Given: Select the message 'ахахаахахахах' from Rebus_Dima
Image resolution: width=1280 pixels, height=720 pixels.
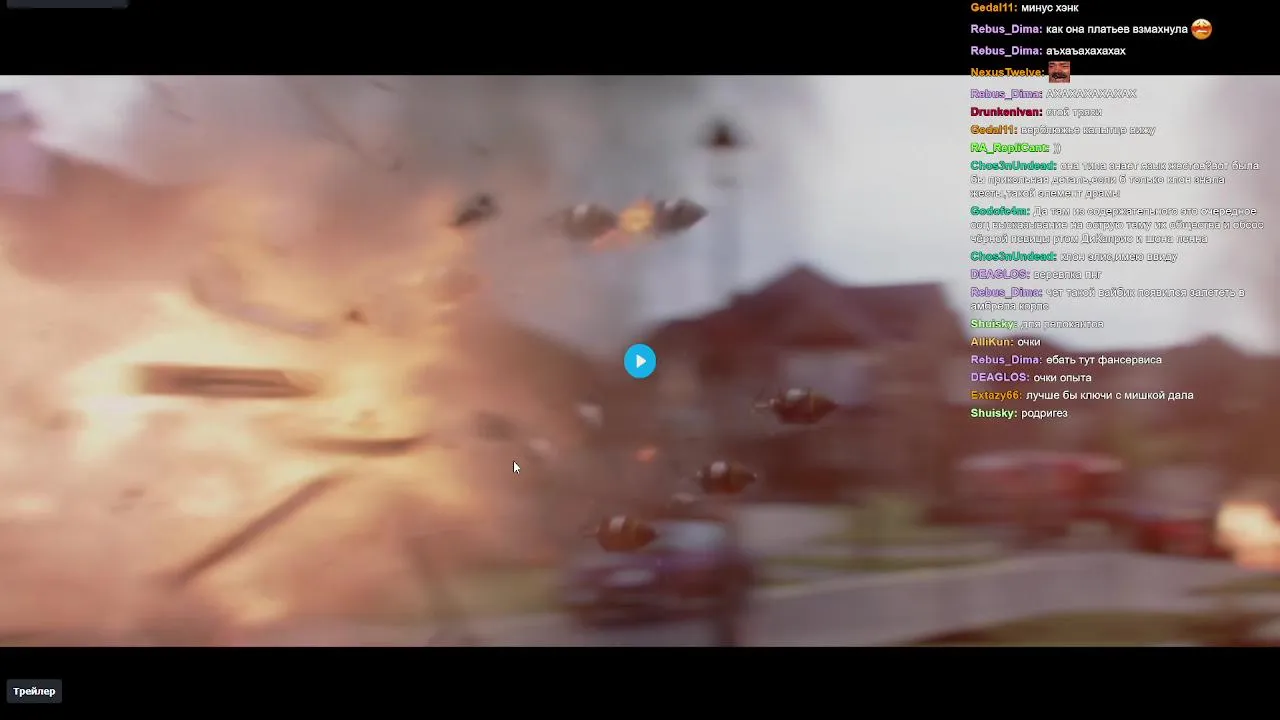Looking at the screenshot, I should pyautogui.click(x=1085, y=51).
